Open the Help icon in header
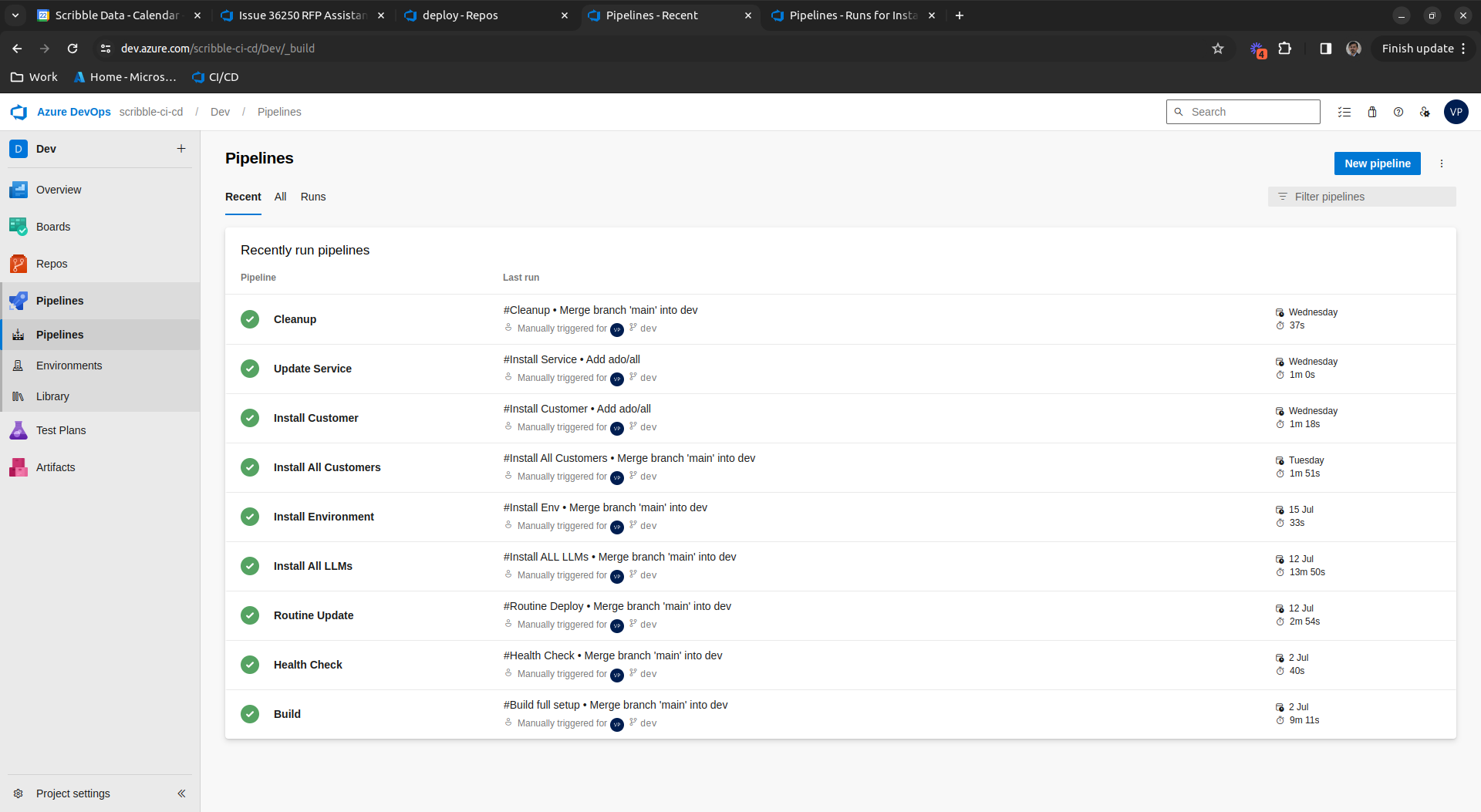This screenshot has height=812, width=1481. (x=1398, y=112)
